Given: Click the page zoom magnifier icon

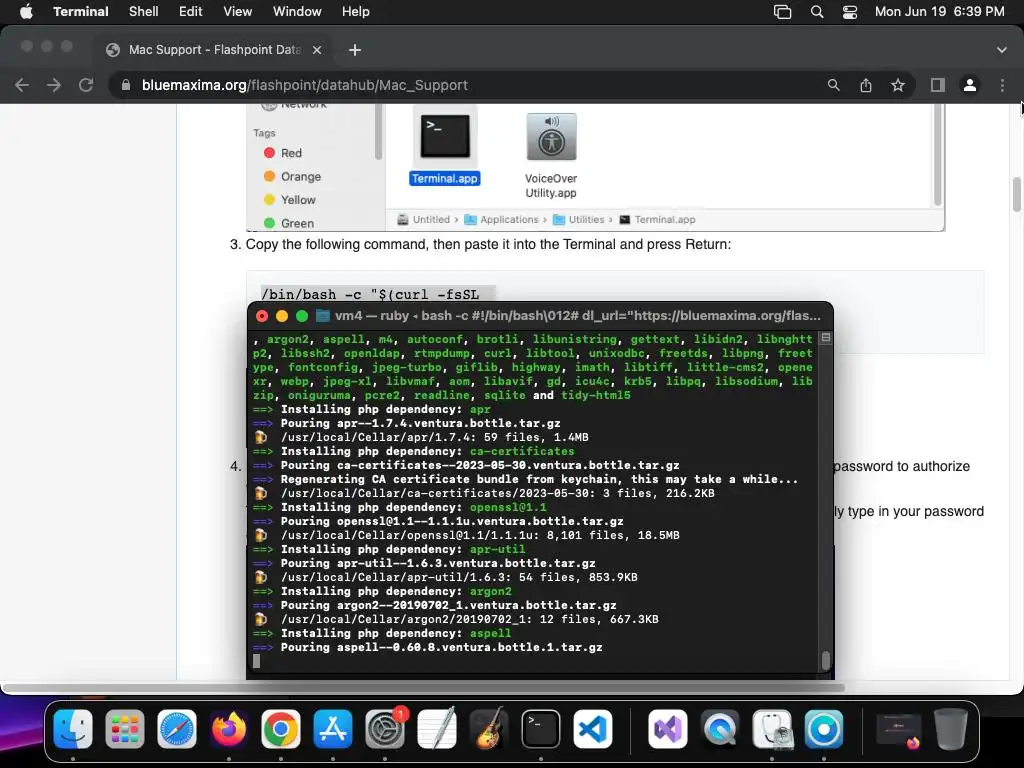Looking at the screenshot, I should (x=833, y=85).
